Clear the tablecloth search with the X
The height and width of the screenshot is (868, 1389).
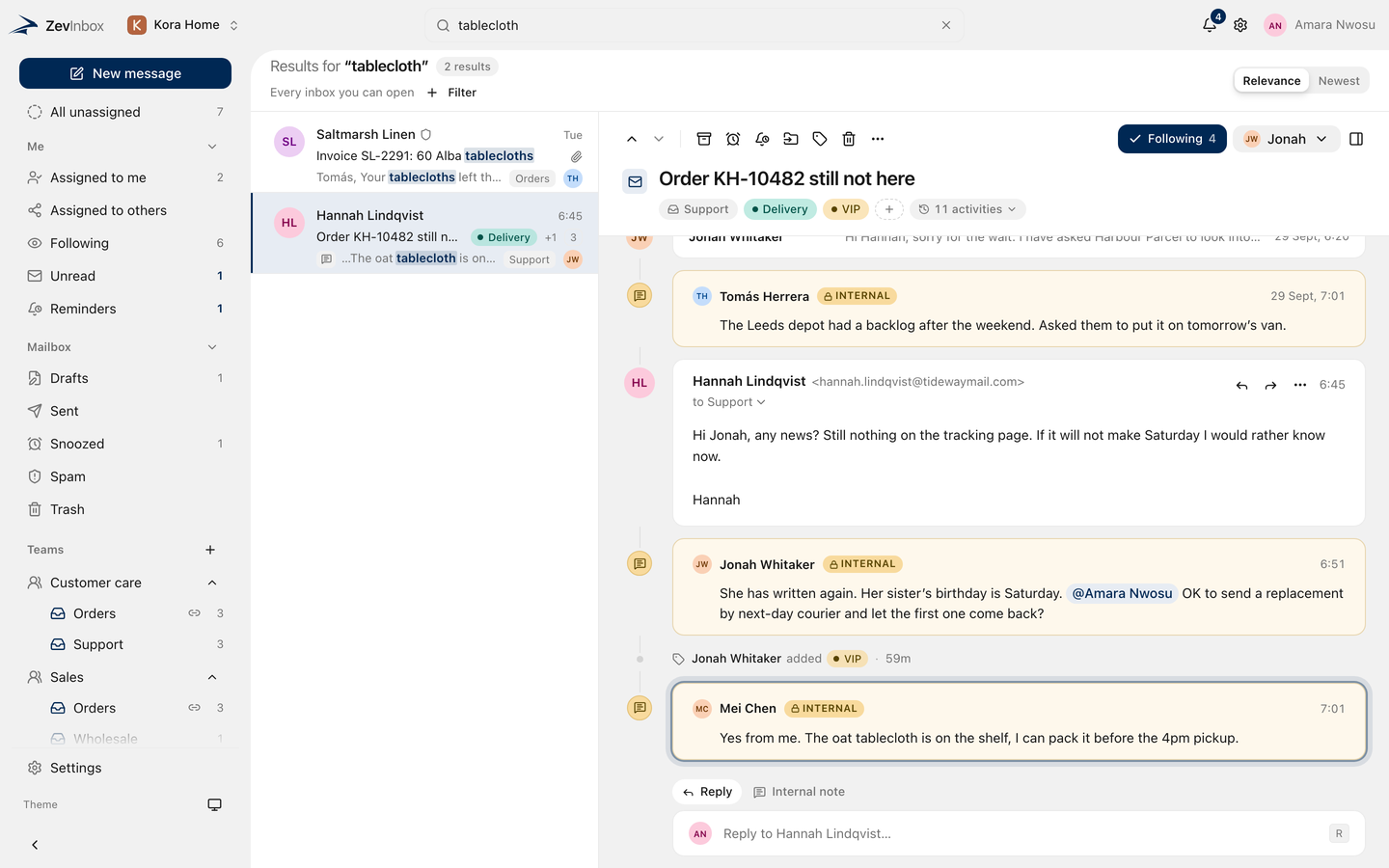pyautogui.click(x=946, y=25)
